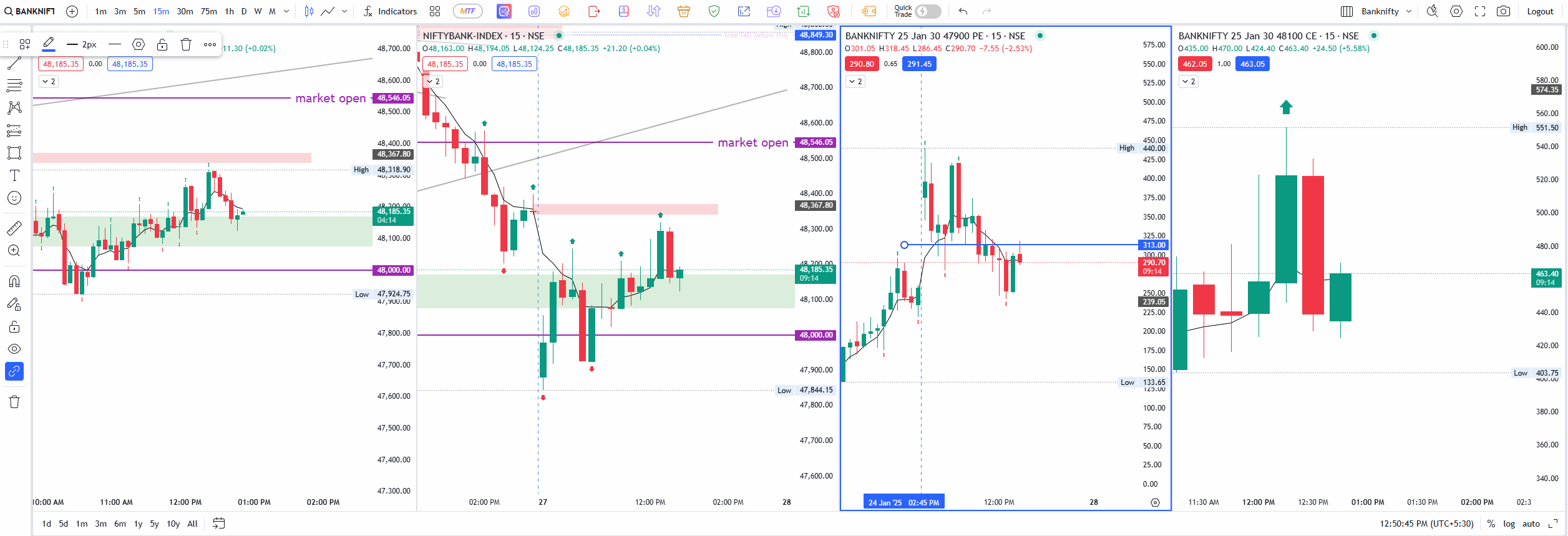
Task: Undo the last chart action
Action: coord(963,11)
